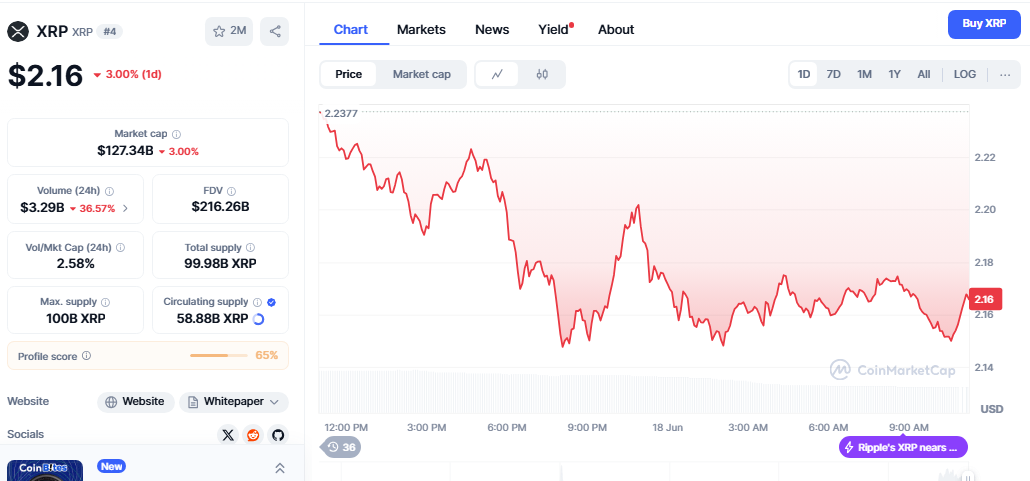This screenshot has width=1030, height=481.
Task: Click the 18 Jun date label
Action: coord(667,427)
